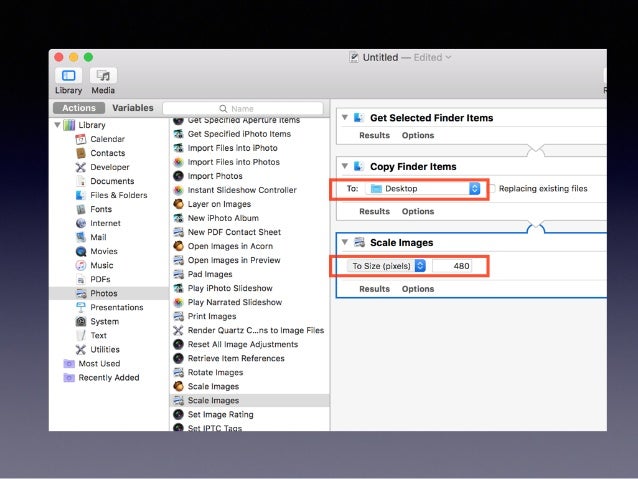Select the Photos category in the library
638x479 pixels.
[103, 293]
